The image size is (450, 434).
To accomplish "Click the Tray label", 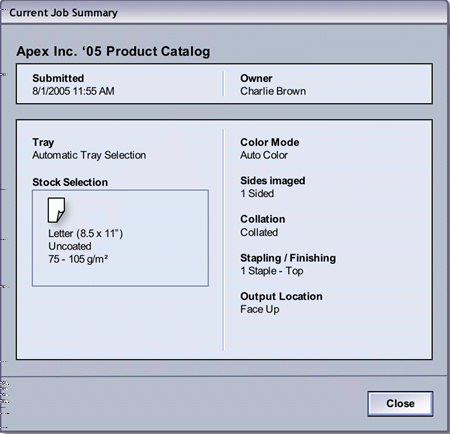I will [x=43, y=143].
